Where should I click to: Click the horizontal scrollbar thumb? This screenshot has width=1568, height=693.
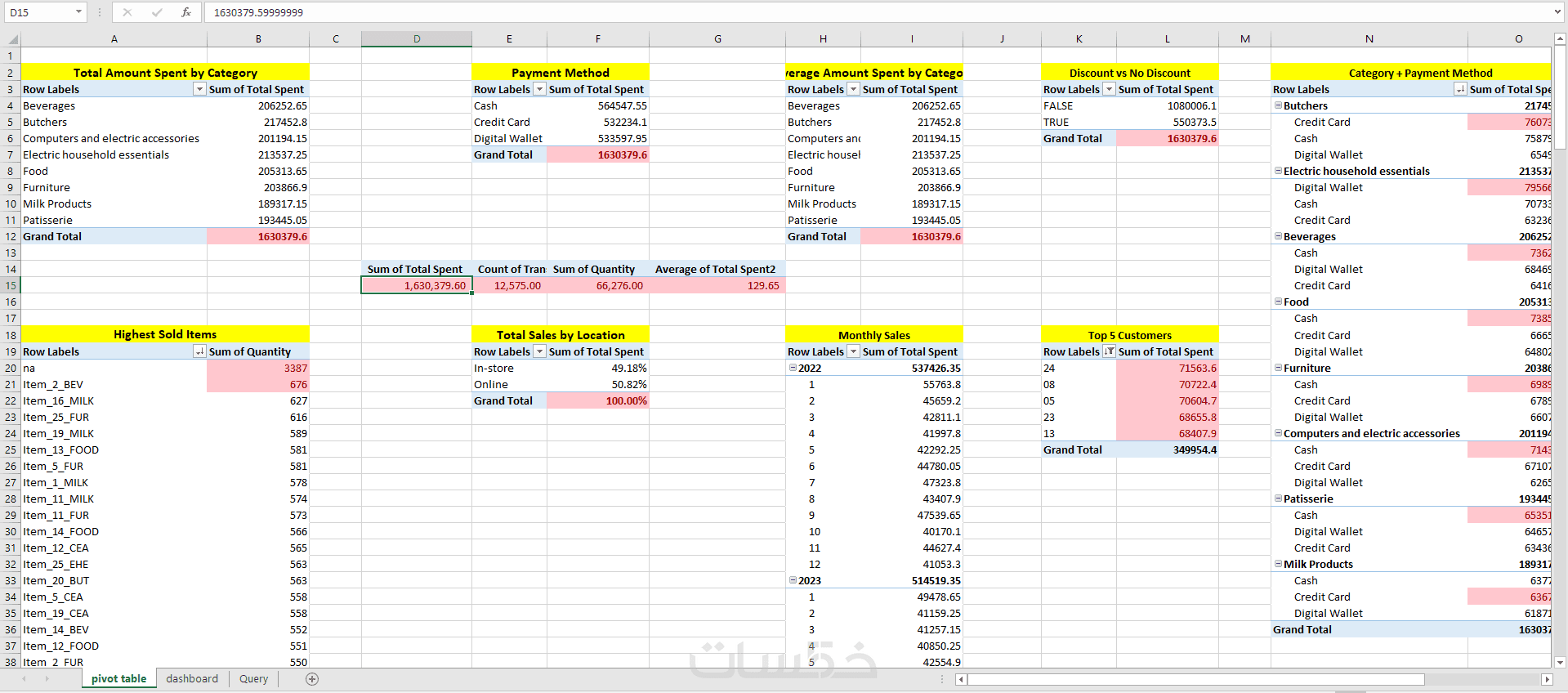point(1196,679)
